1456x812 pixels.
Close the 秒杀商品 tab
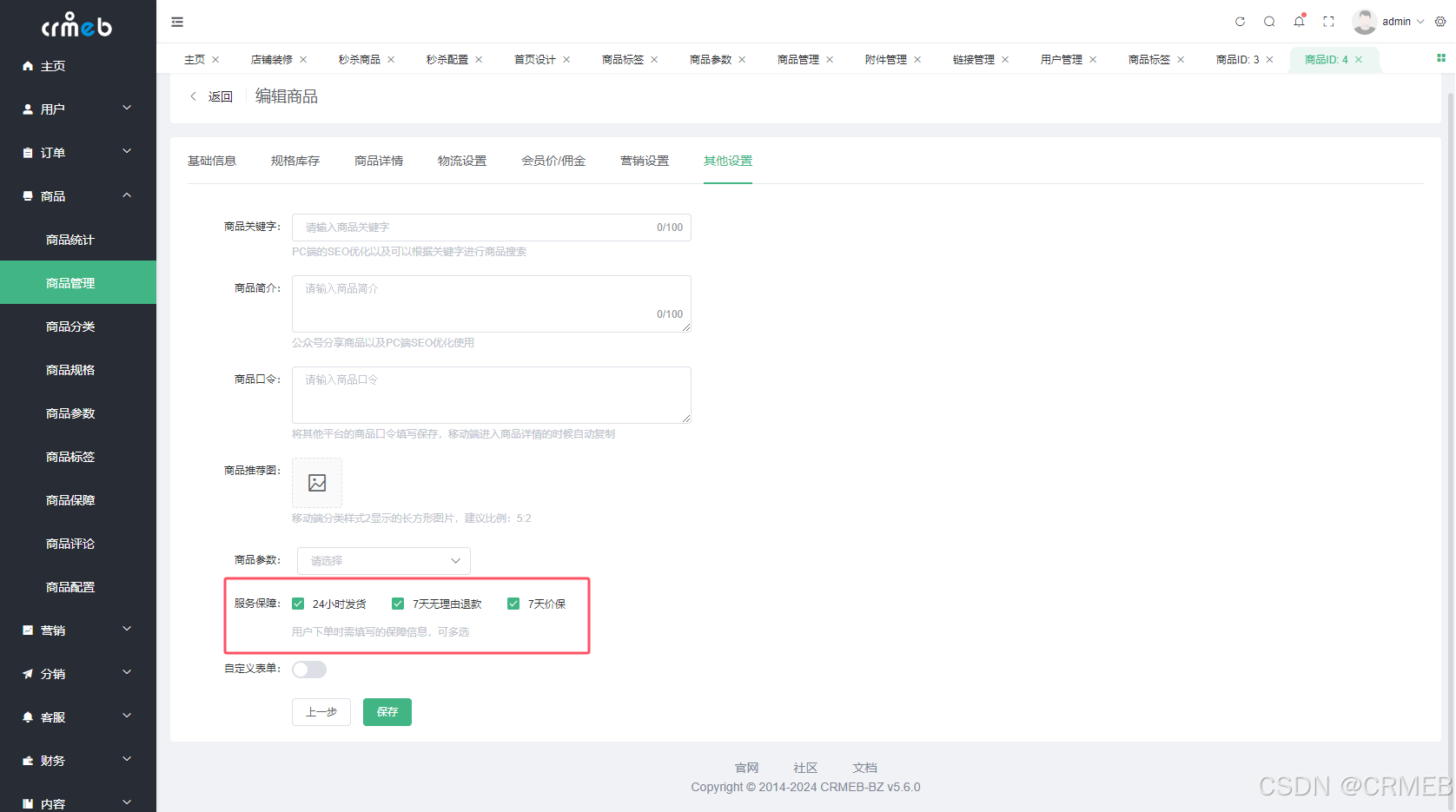[x=391, y=60]
